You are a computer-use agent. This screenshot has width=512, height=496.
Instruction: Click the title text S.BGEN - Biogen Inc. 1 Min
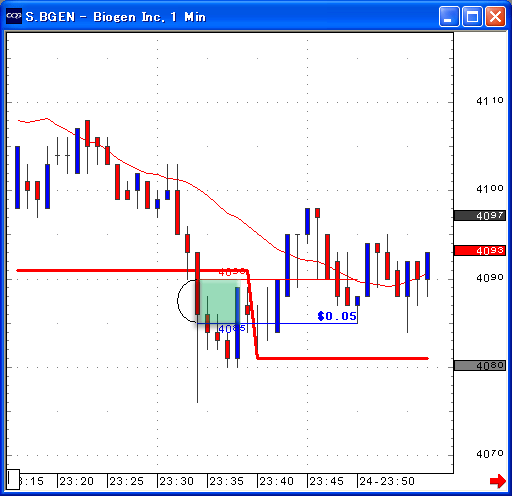(116, 17)
